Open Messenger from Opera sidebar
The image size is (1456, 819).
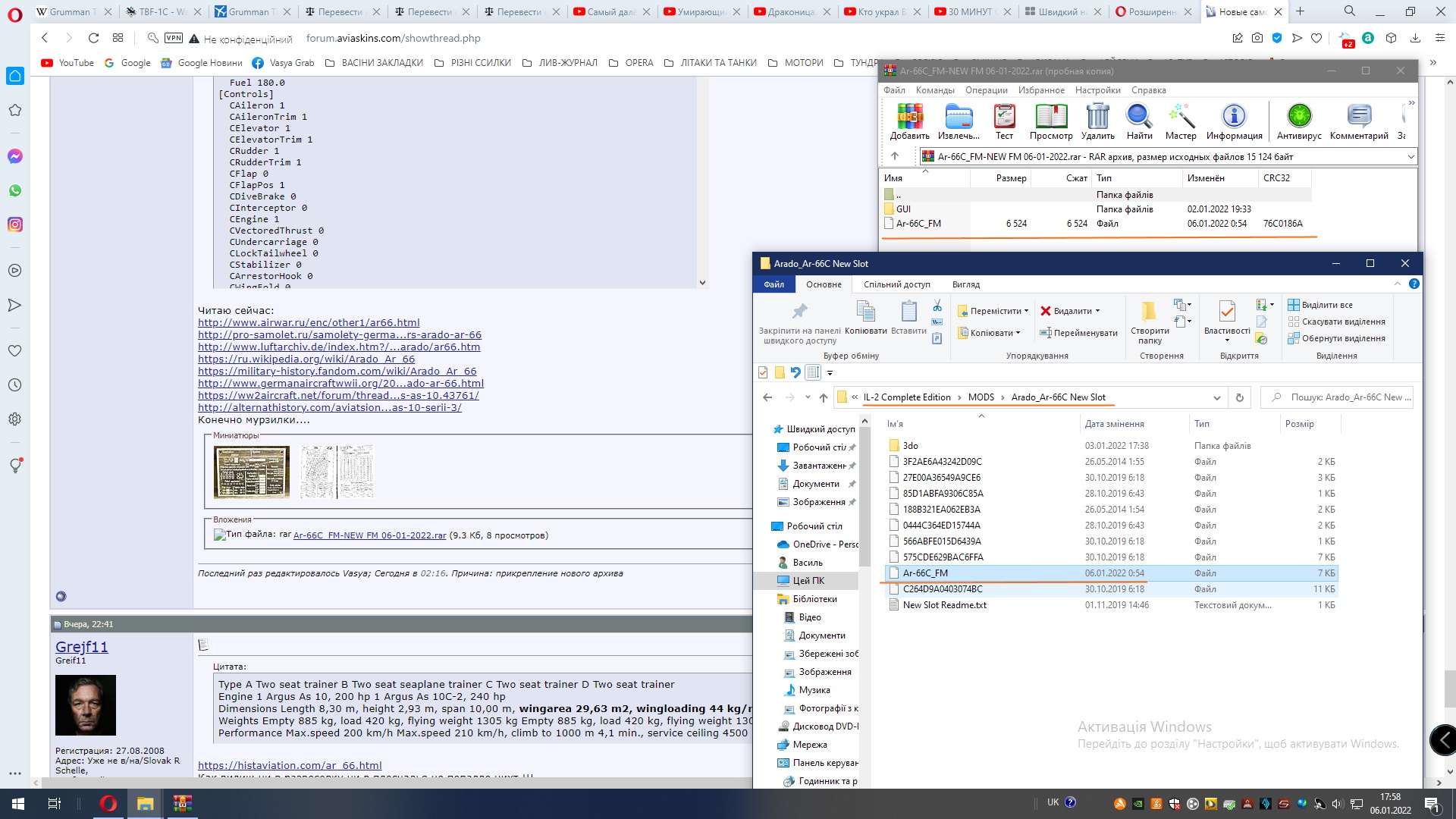click(x=15, y=156)
